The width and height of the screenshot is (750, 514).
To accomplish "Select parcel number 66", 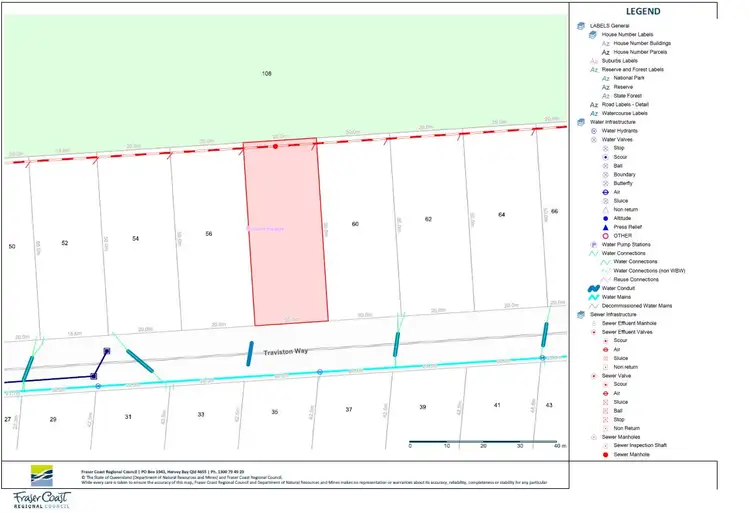I will [x=554, y=211].
